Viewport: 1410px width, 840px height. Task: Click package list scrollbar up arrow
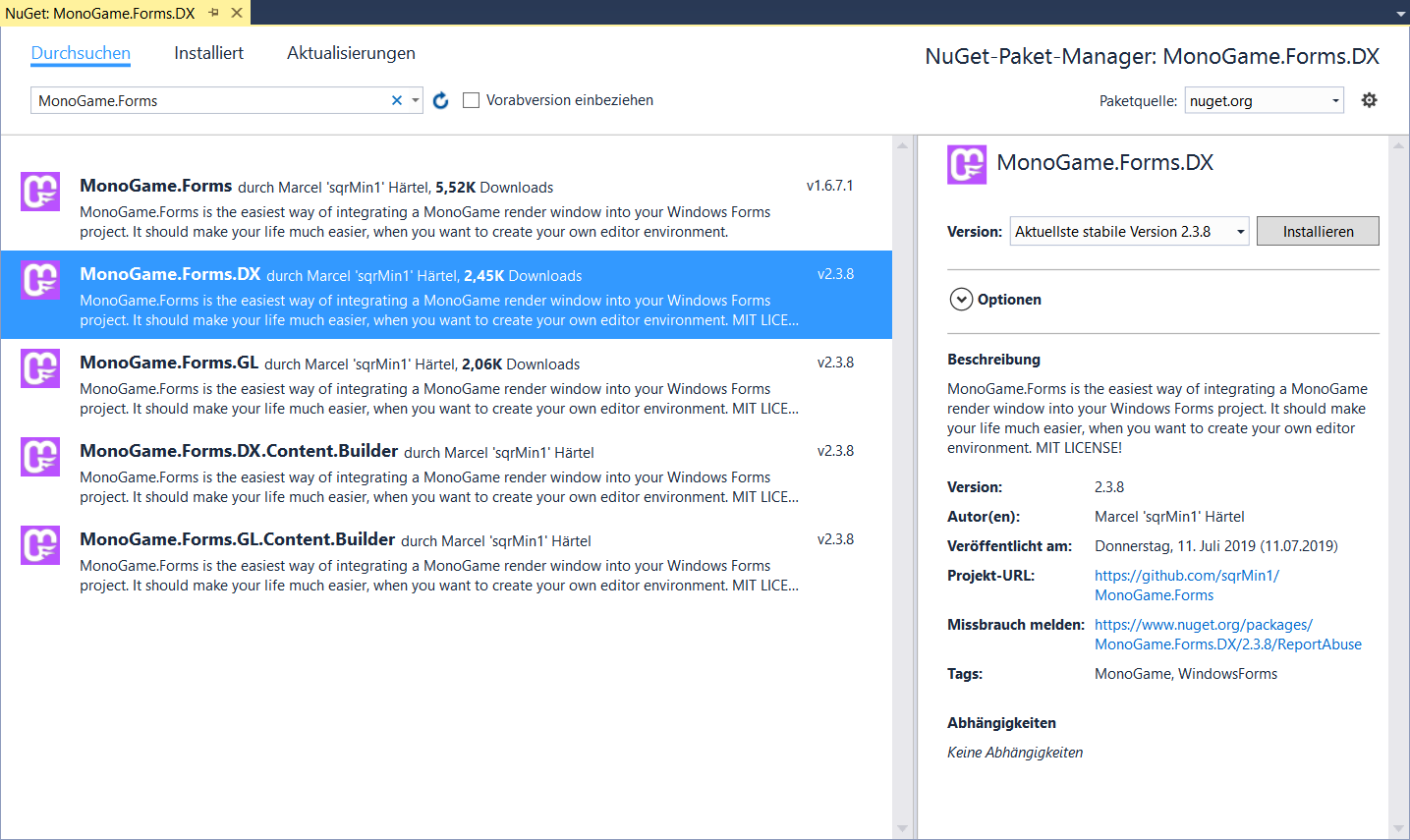[x=902, y=145]
